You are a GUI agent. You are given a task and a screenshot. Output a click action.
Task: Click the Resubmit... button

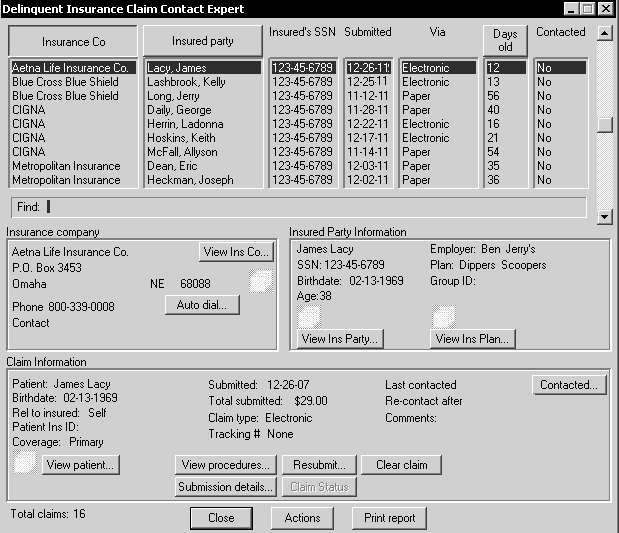tap(319, 465)
